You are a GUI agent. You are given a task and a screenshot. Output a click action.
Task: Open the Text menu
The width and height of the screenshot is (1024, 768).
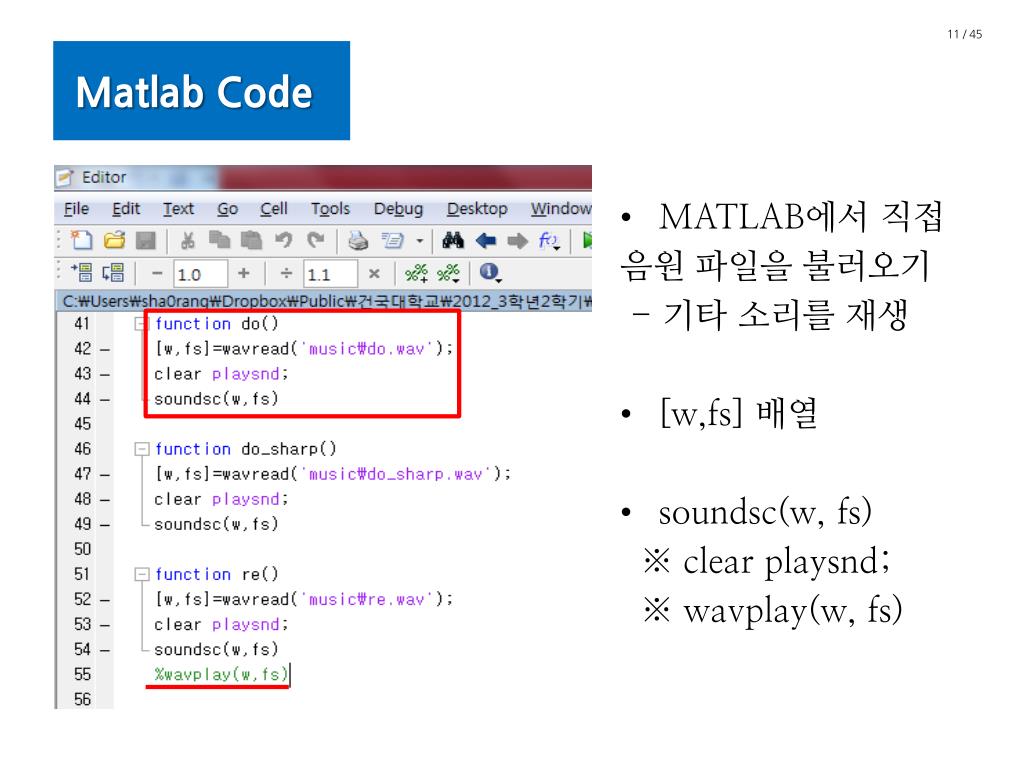(x=178, y=208)
